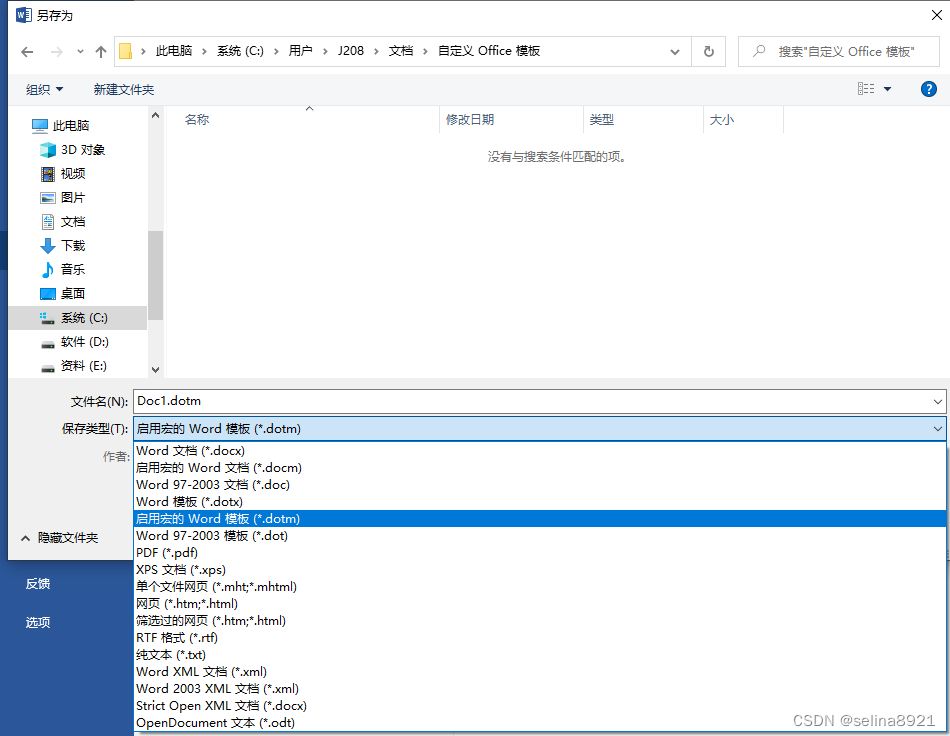Choose Word 2003 XML 文档 (*.xml)
Image resolution: width=950 pixels, height=736 pixels.
(x=539, y=689)
